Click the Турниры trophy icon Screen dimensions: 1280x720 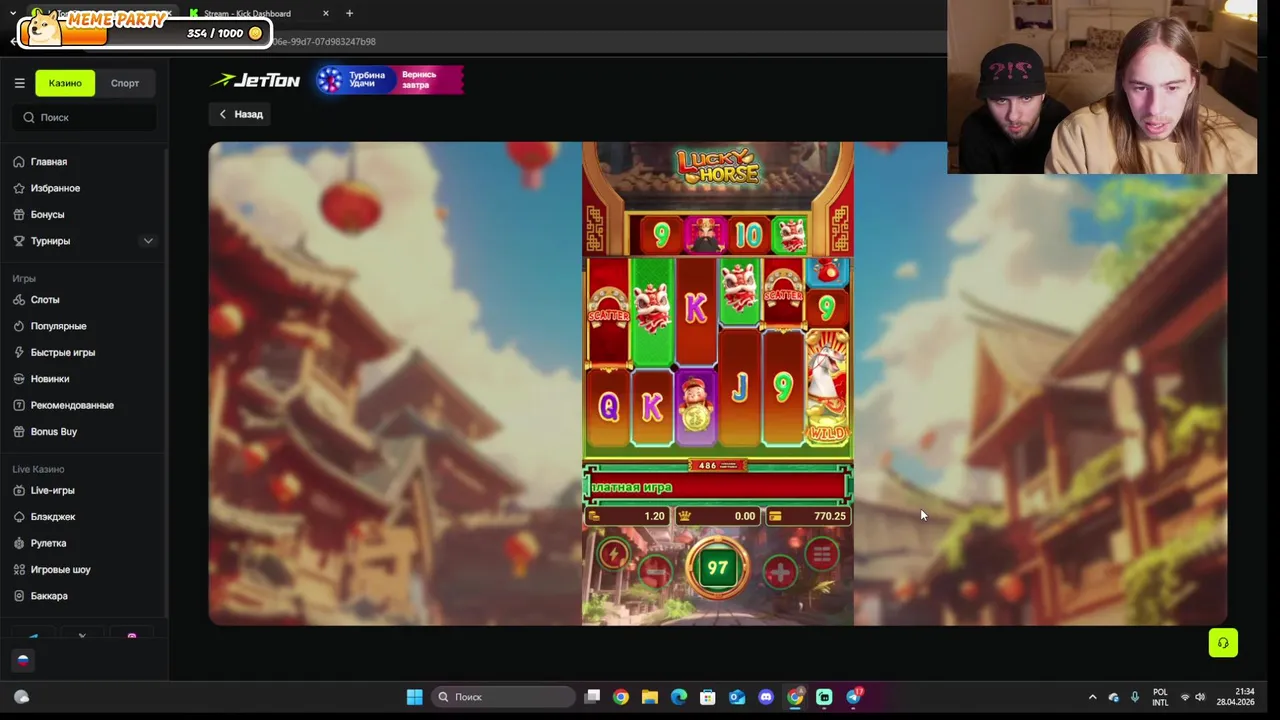19,241
